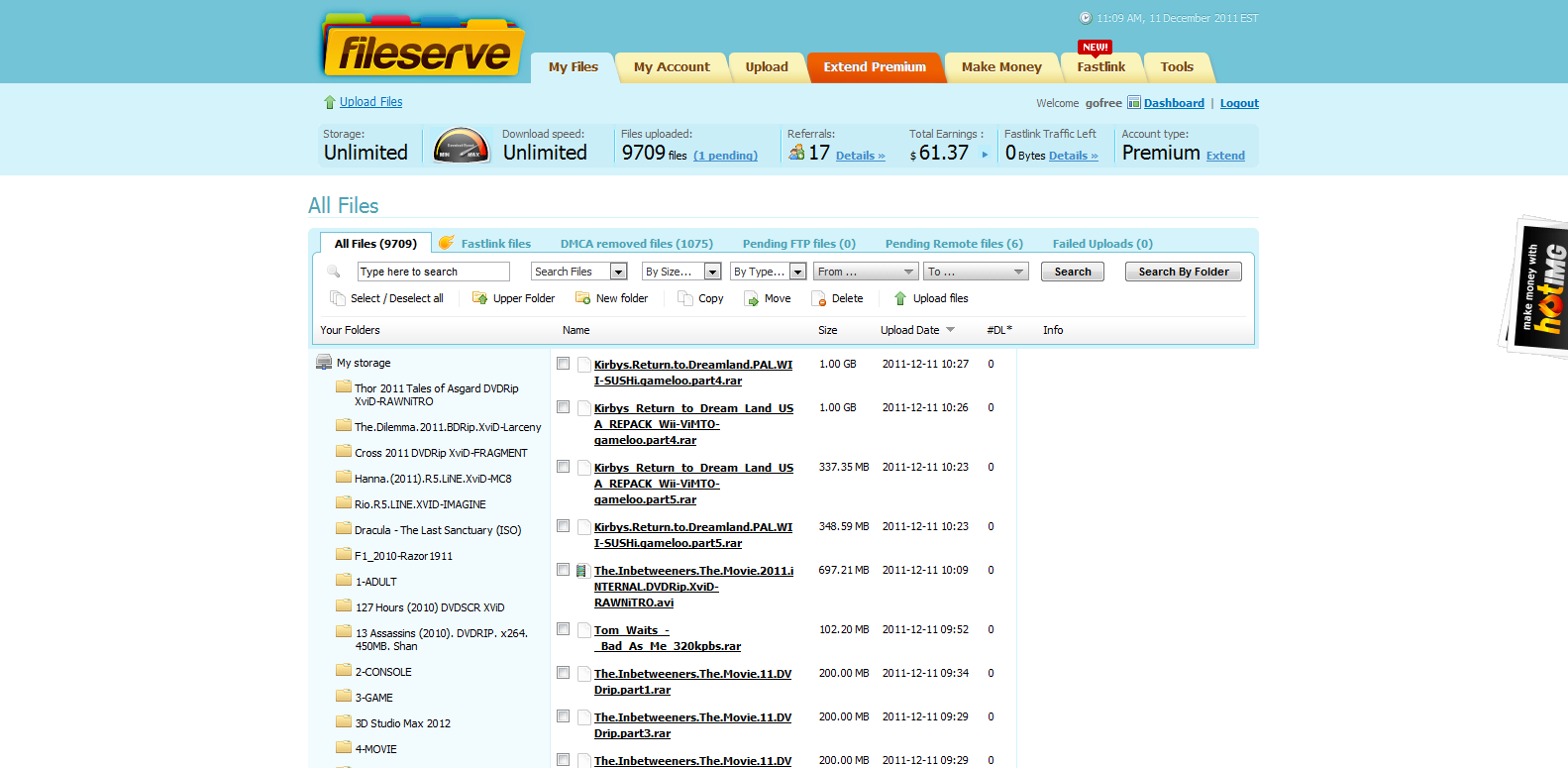The image size is (1568, 768).
Task: Open the Search Files dropdown
Action: pos(618,272)
